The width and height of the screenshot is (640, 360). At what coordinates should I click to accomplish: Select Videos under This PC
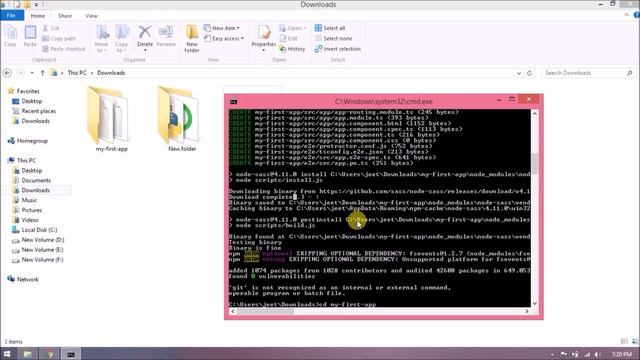[30, 220]
